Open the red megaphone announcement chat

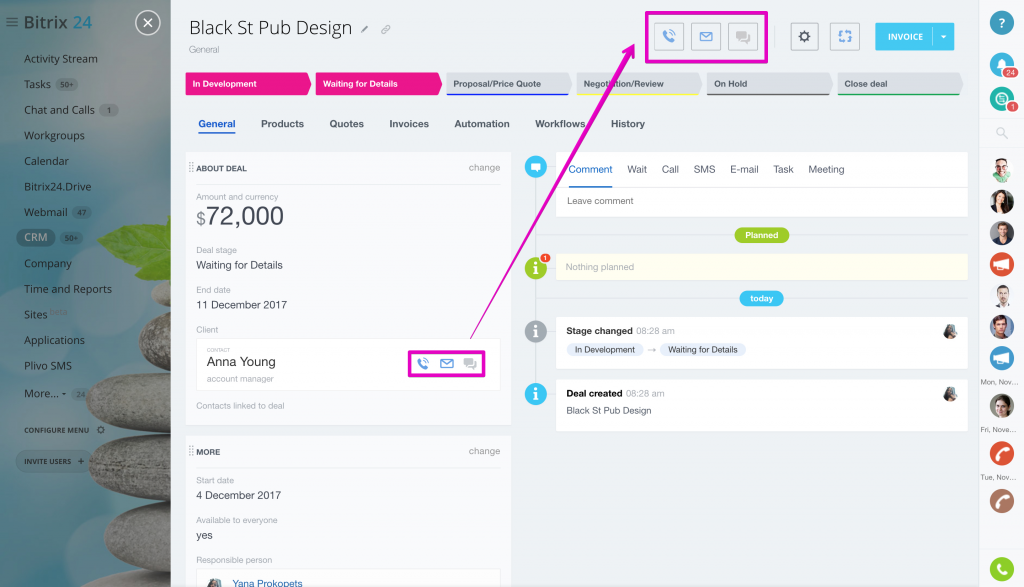click(x=1001, y=264)
